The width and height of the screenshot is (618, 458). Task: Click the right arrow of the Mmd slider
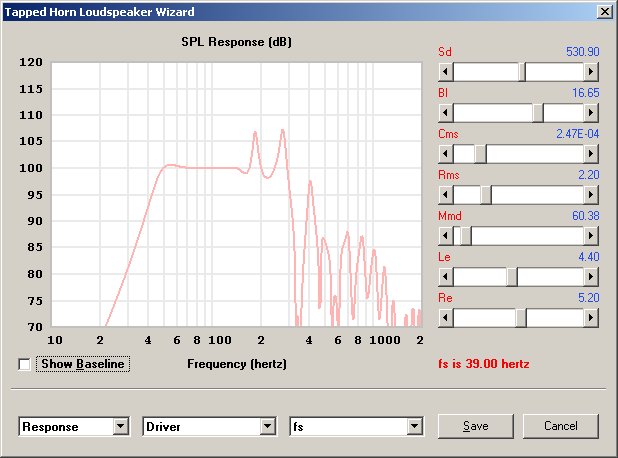[591, 236]
